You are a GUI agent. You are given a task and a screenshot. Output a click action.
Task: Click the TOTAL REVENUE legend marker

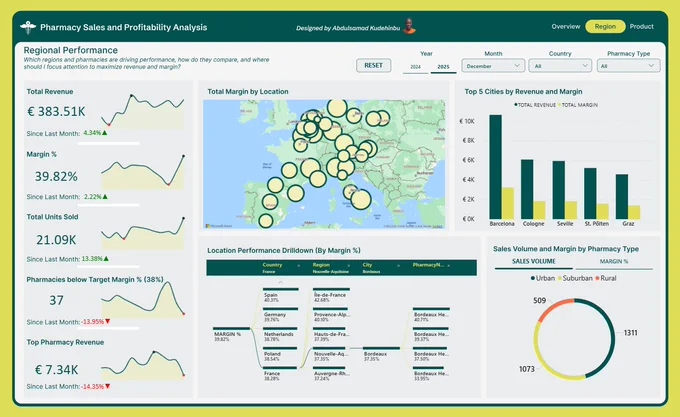click(x=516, y=105)
